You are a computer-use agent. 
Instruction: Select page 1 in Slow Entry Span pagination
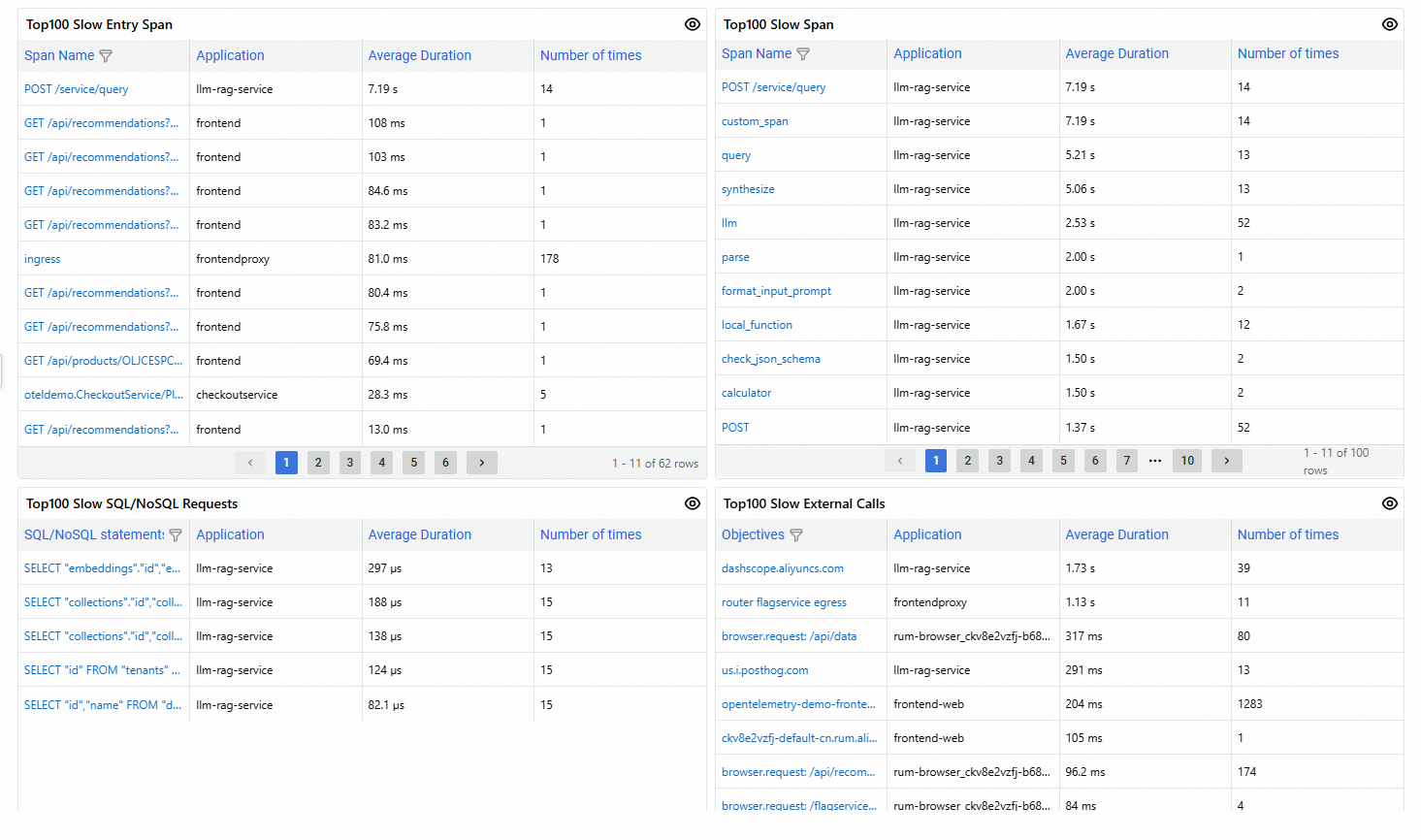coord(286,463)
